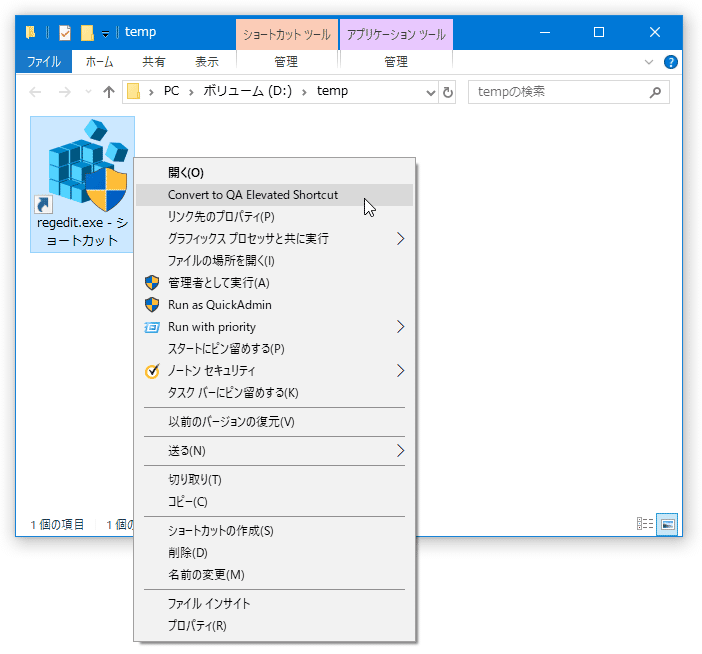This screenshot has height=654, width=702.
Task: Expand the address bar history dropdown
Action: (x=431, y=93)
